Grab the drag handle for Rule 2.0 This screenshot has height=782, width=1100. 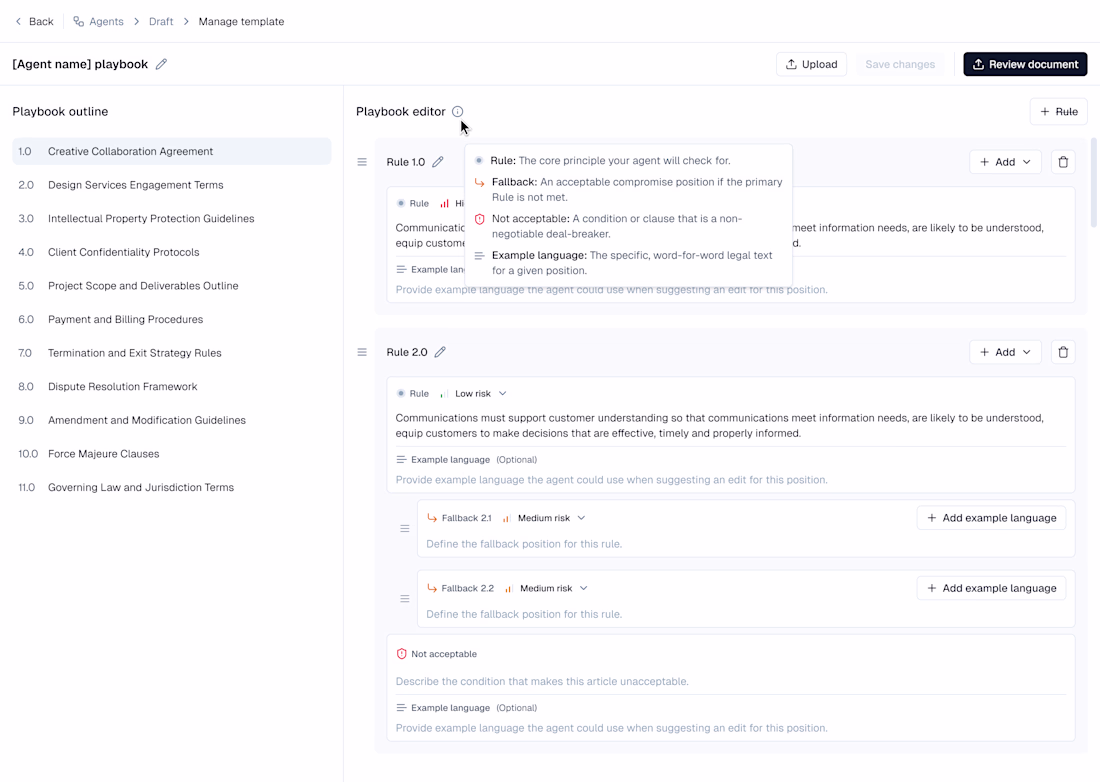click(x=362, y=352)
